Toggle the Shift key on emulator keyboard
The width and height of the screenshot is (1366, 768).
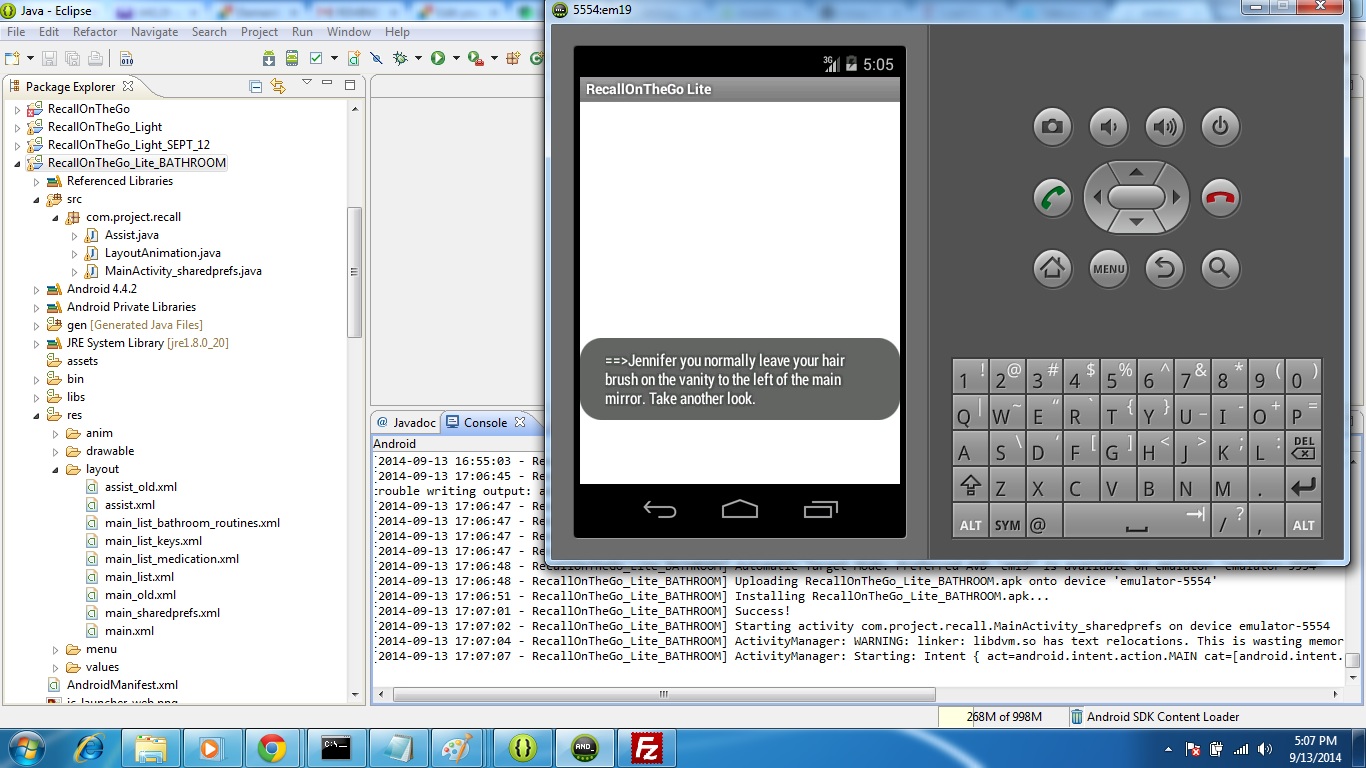coord(970,486)
